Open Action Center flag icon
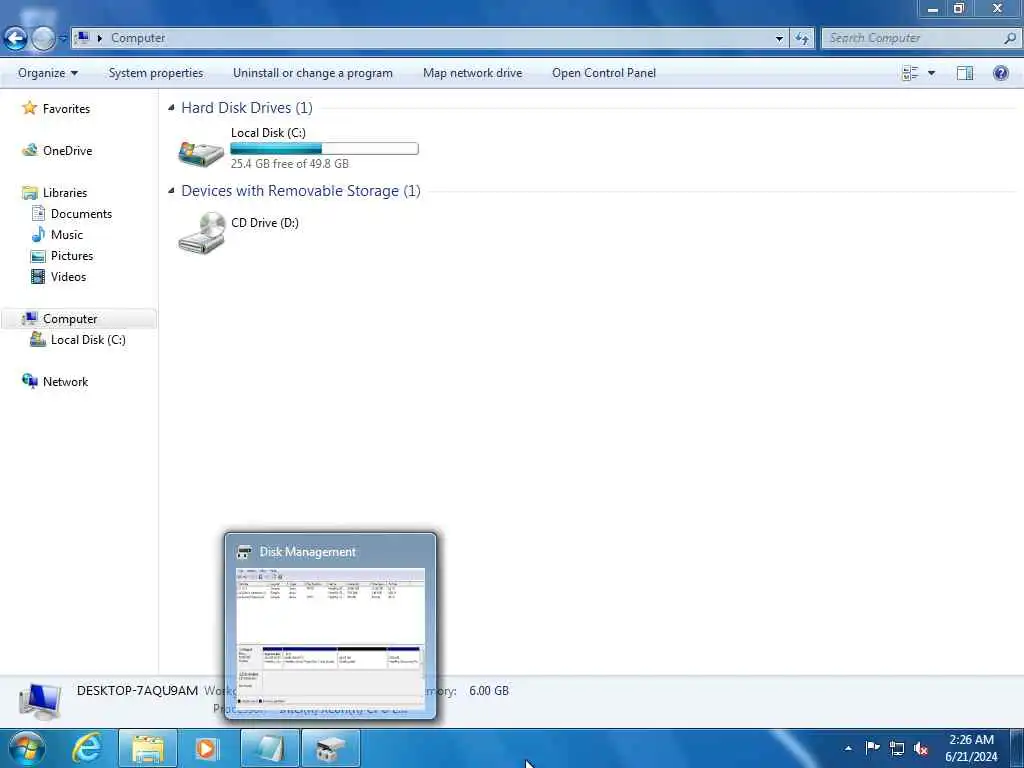This screenshot has height=768, width=1024. [872, 748]
